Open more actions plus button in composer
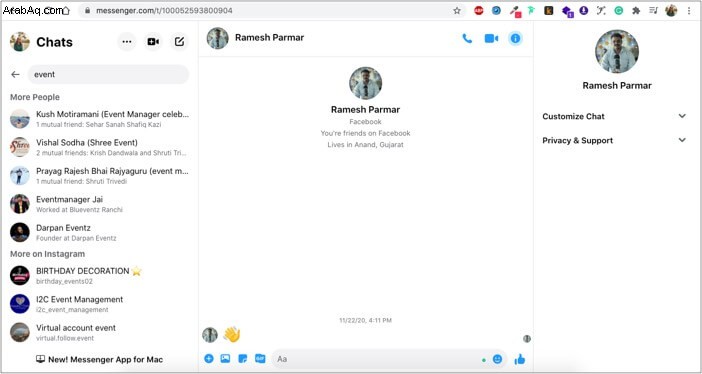 pyautogui.click(x=209, y=359)
